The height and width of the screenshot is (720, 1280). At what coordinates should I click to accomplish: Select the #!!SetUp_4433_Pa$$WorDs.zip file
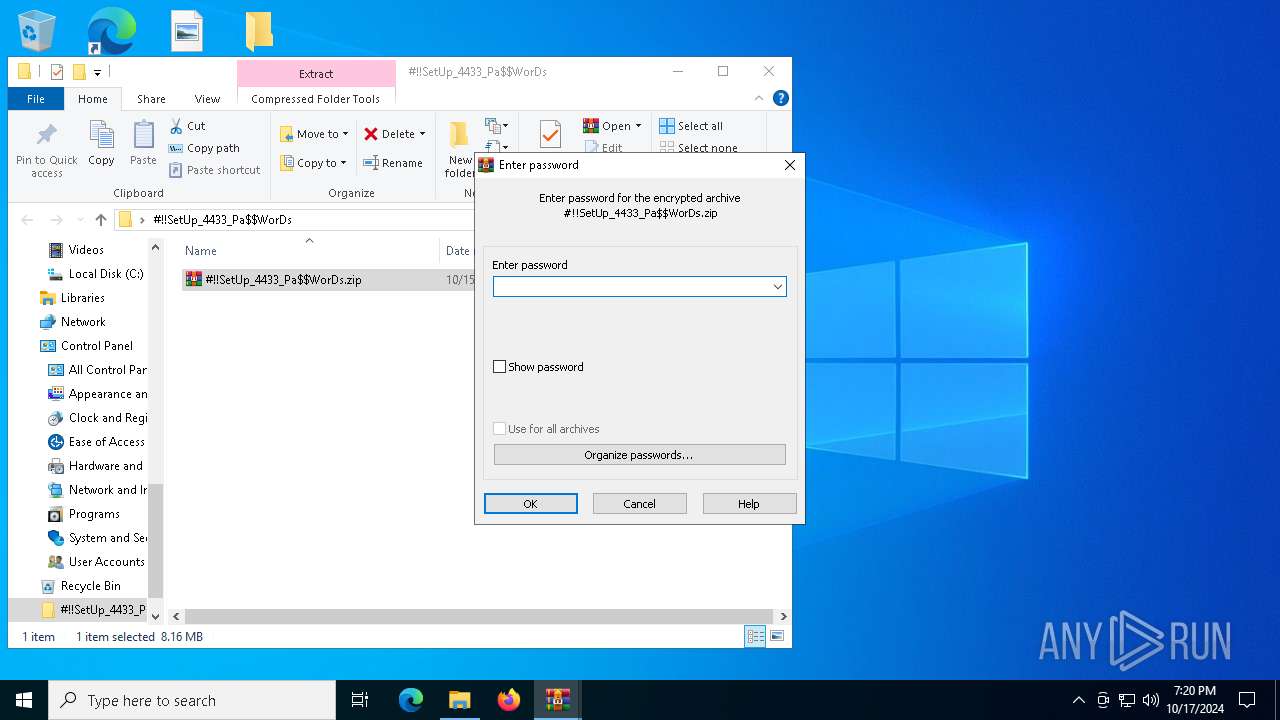(274, 280)
